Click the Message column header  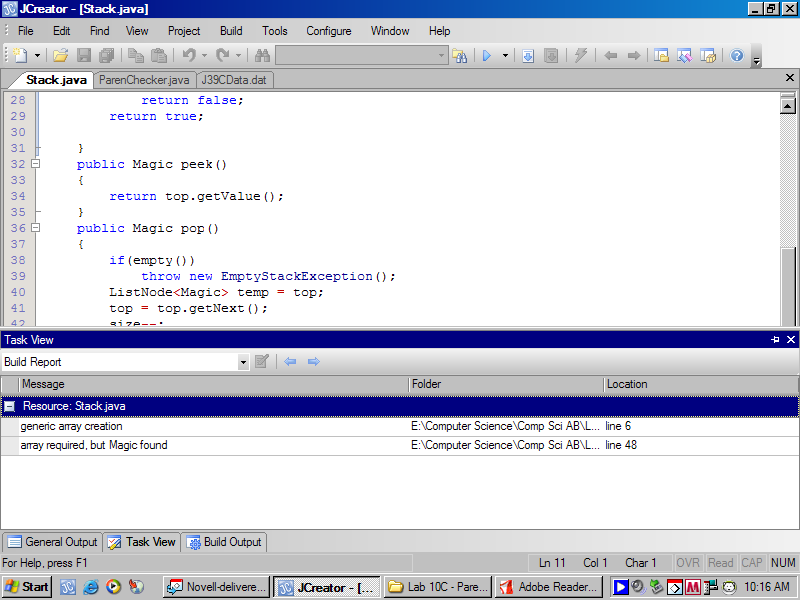pos(214,384)
